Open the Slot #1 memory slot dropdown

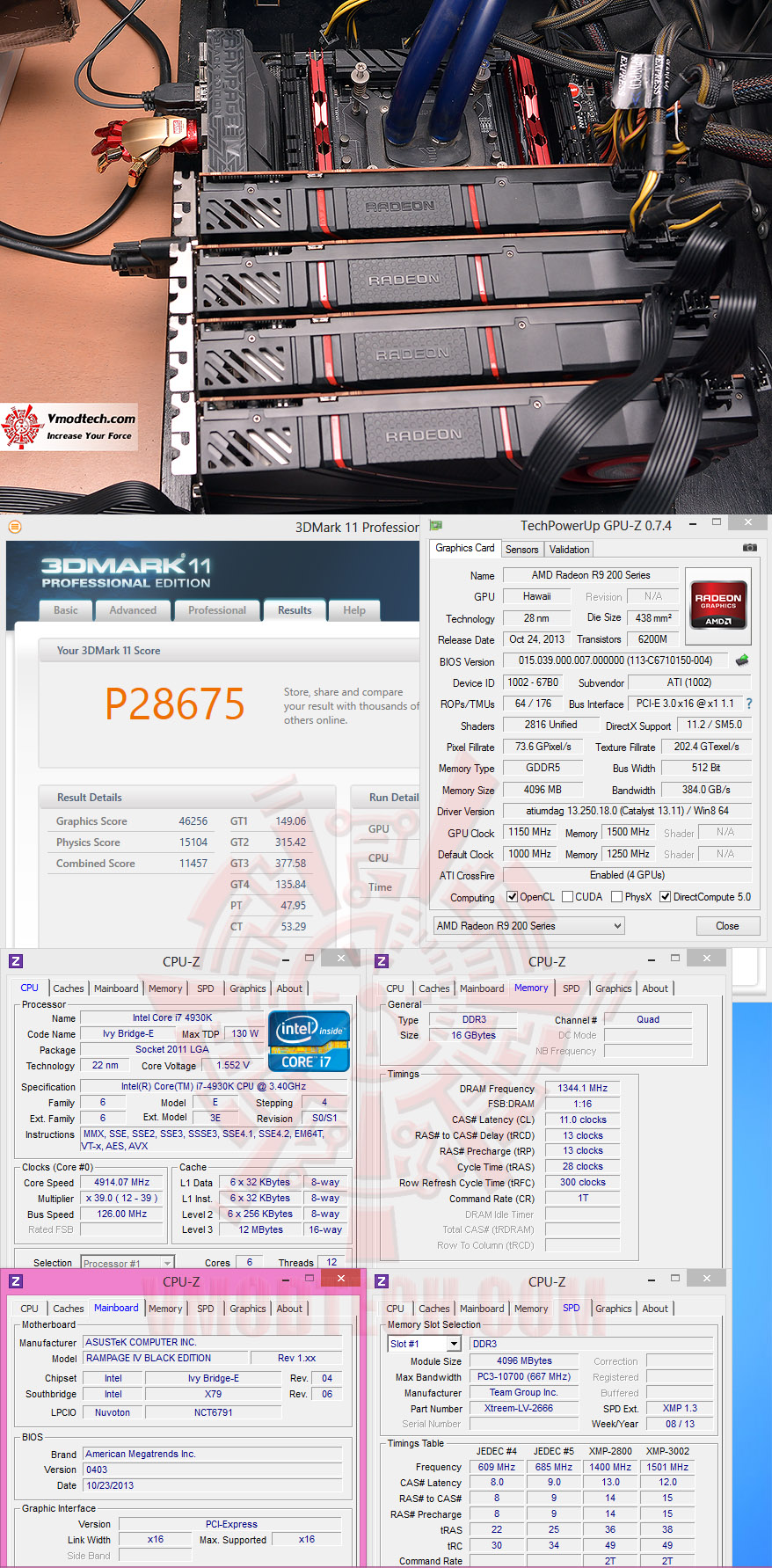click(x=425, y=1344)
